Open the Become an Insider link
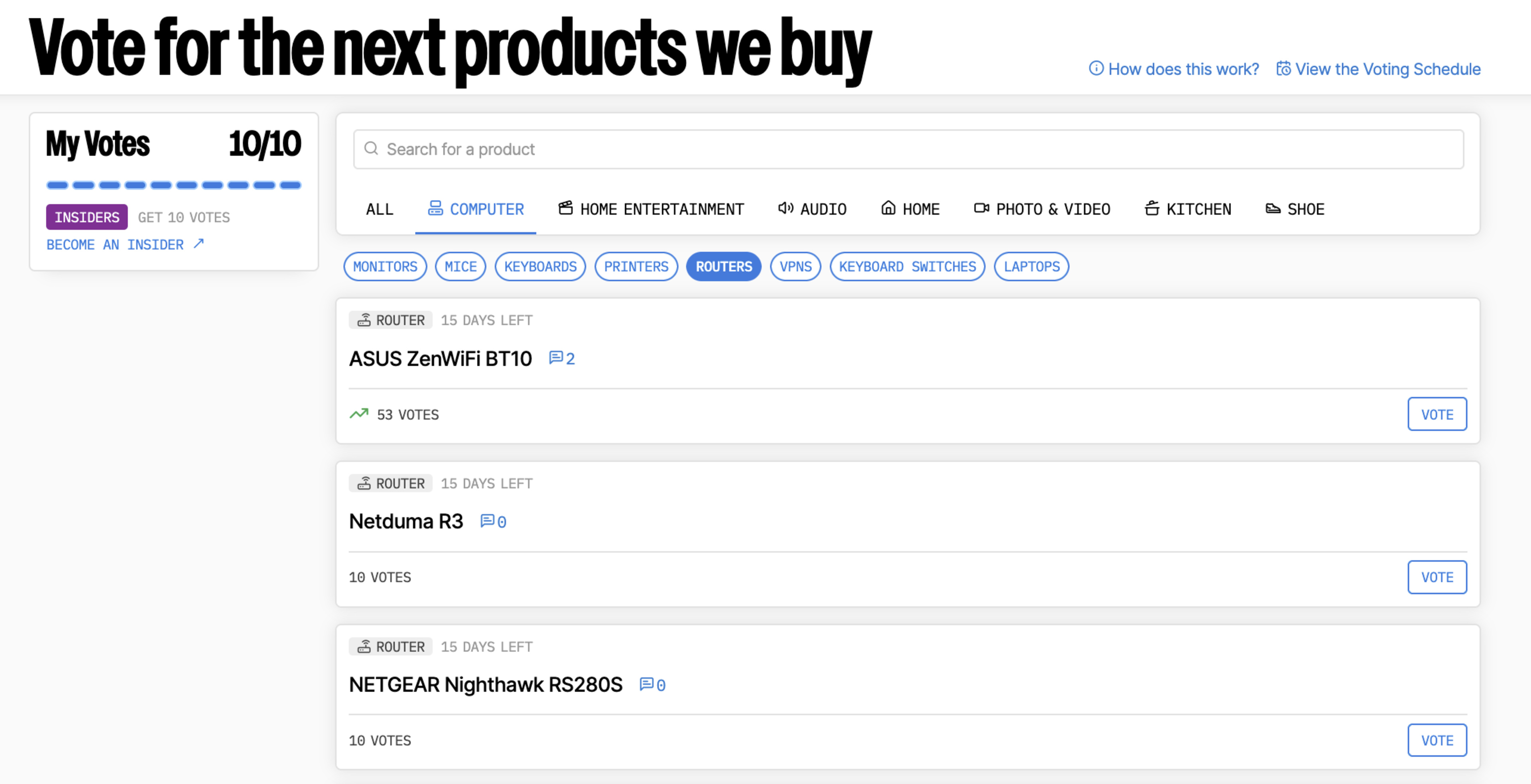The image size is (1531, 784). (x=115, y=245)
